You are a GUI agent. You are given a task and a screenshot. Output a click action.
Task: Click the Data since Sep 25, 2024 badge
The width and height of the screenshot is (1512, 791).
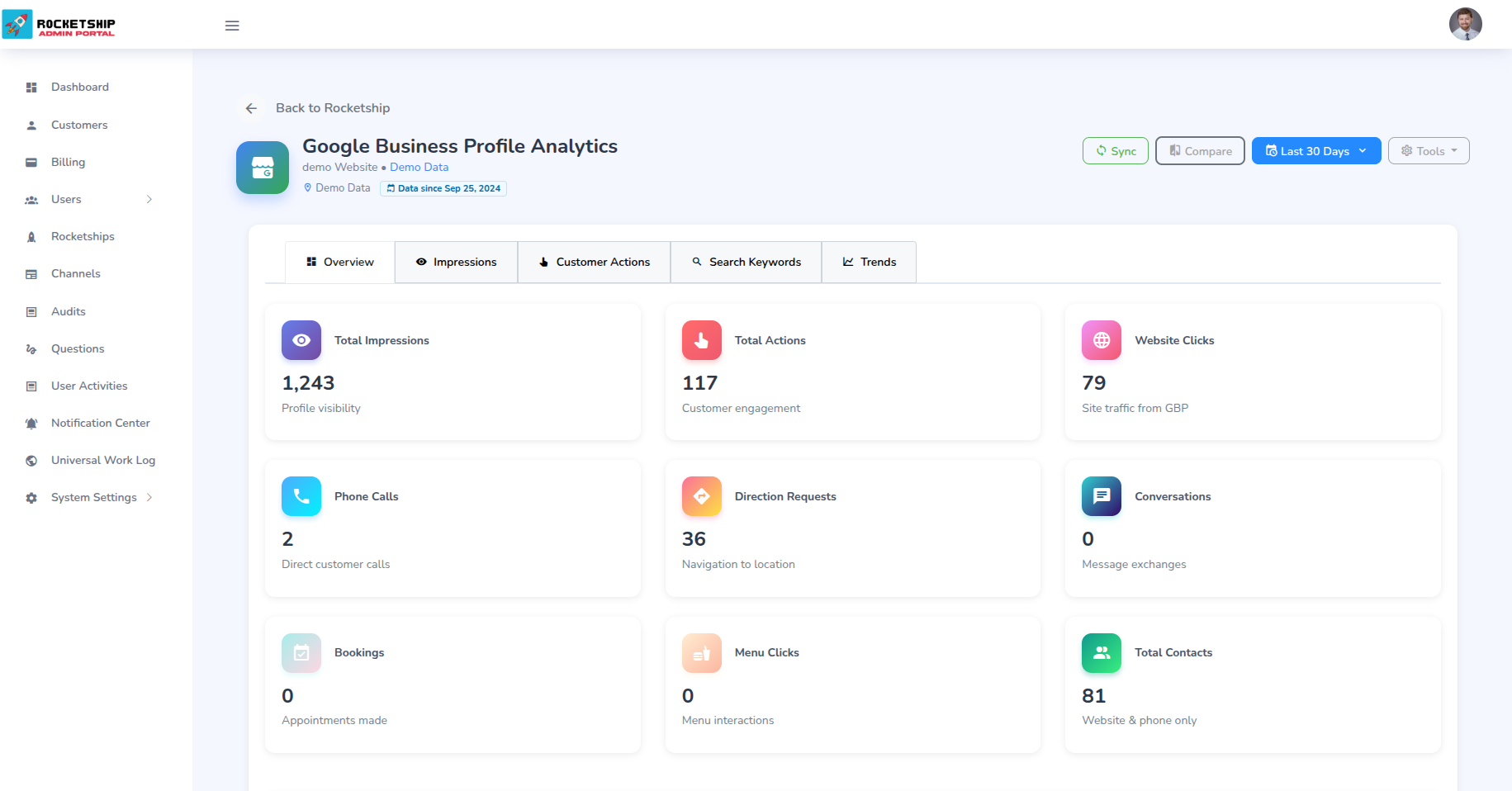443,188
